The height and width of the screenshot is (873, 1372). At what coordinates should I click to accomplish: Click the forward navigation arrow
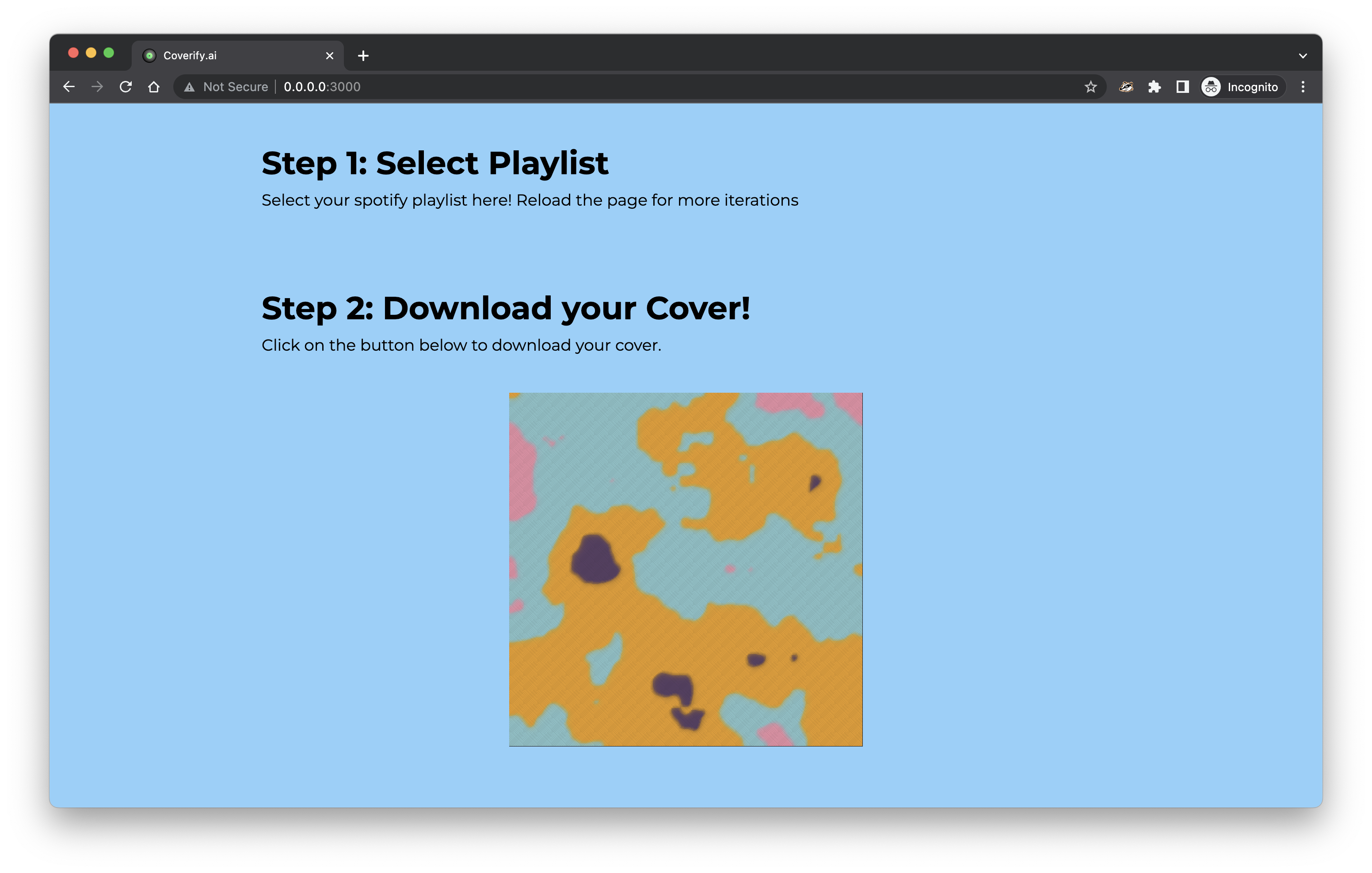tap(97, 87)
